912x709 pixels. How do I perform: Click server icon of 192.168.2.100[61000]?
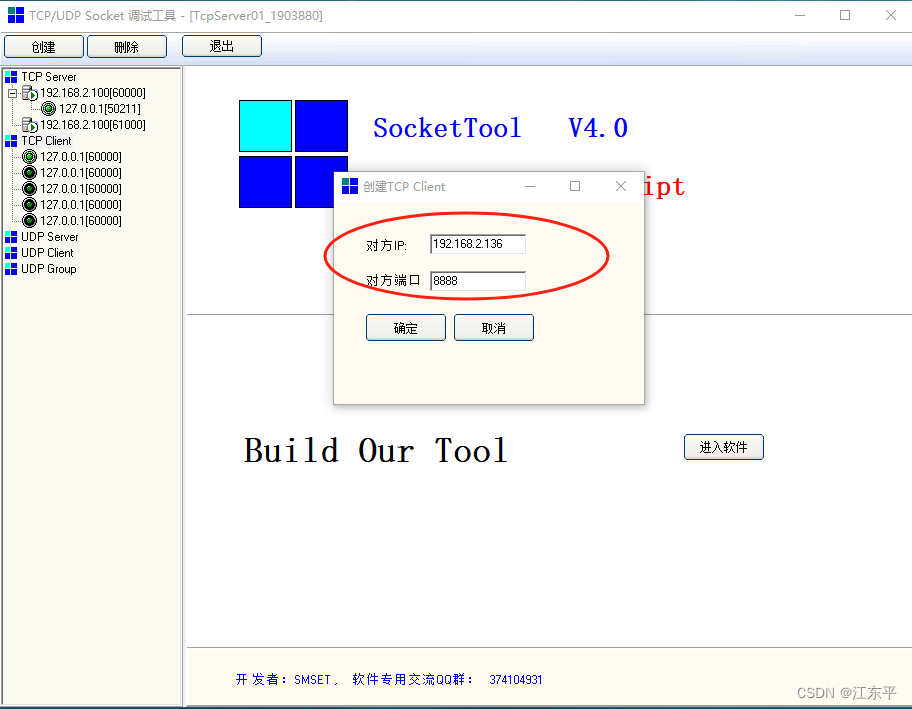[29, 124]
